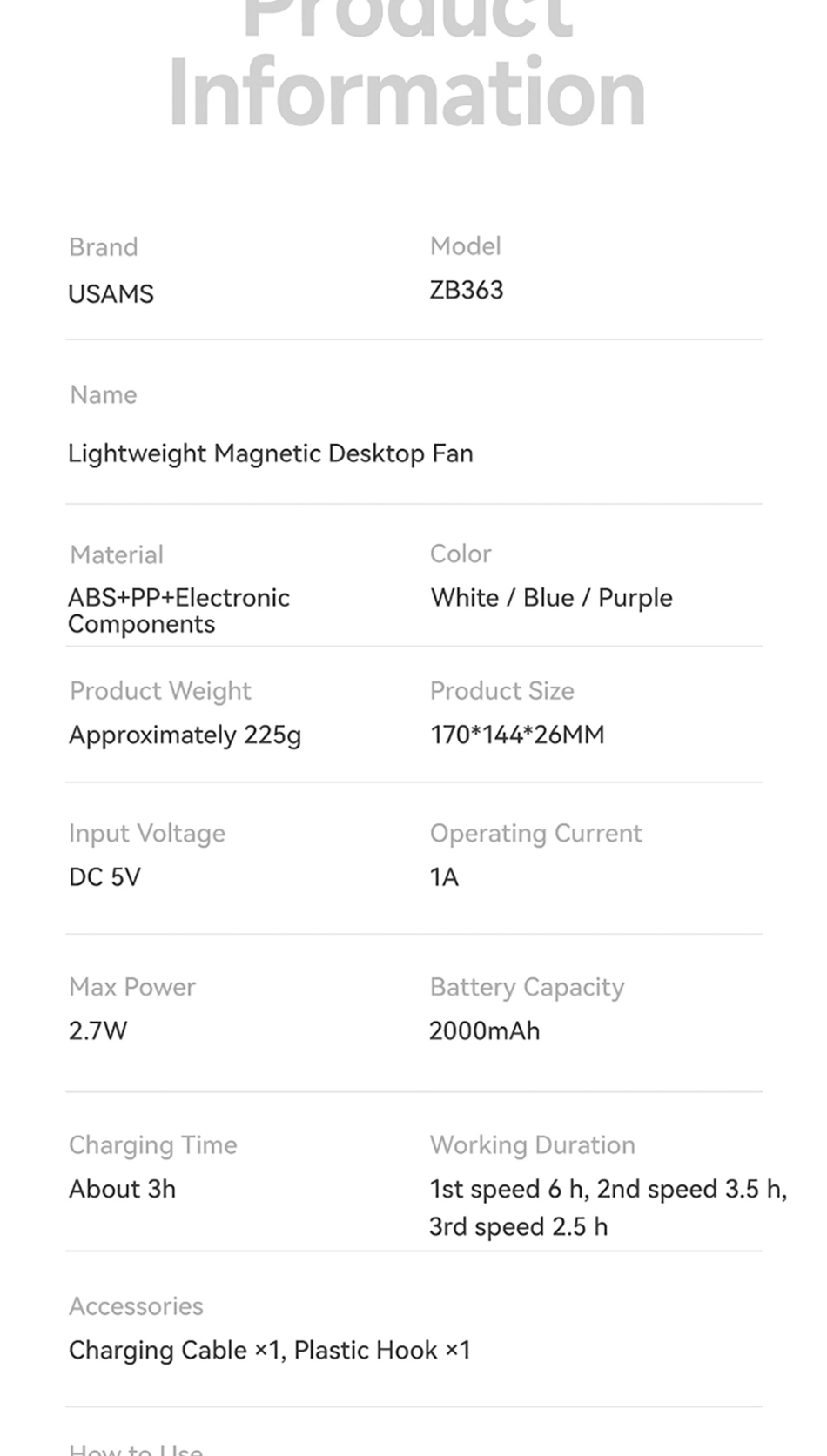Click the Battery Capacity label

click(527, 987)
